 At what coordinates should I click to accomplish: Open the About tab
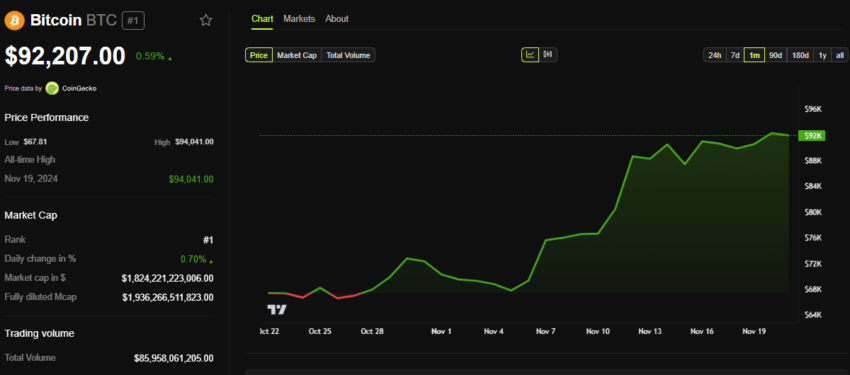337,18
